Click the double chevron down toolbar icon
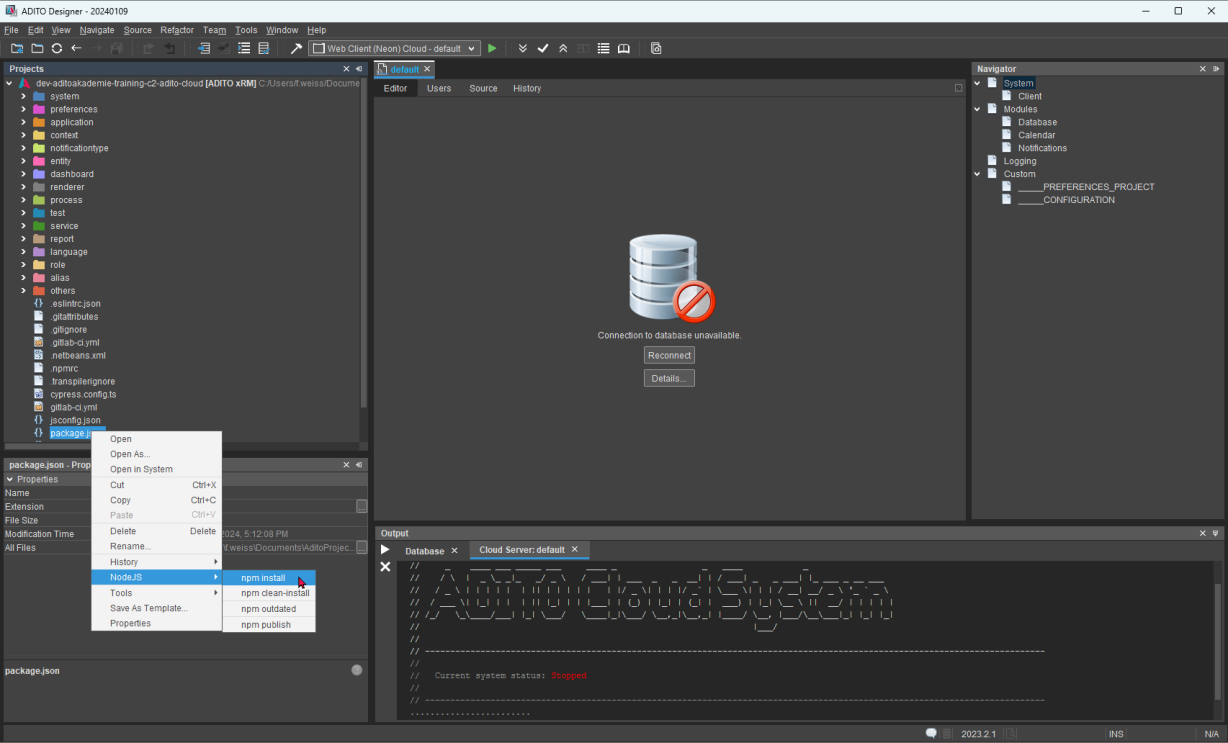 [x=522, y=48]
